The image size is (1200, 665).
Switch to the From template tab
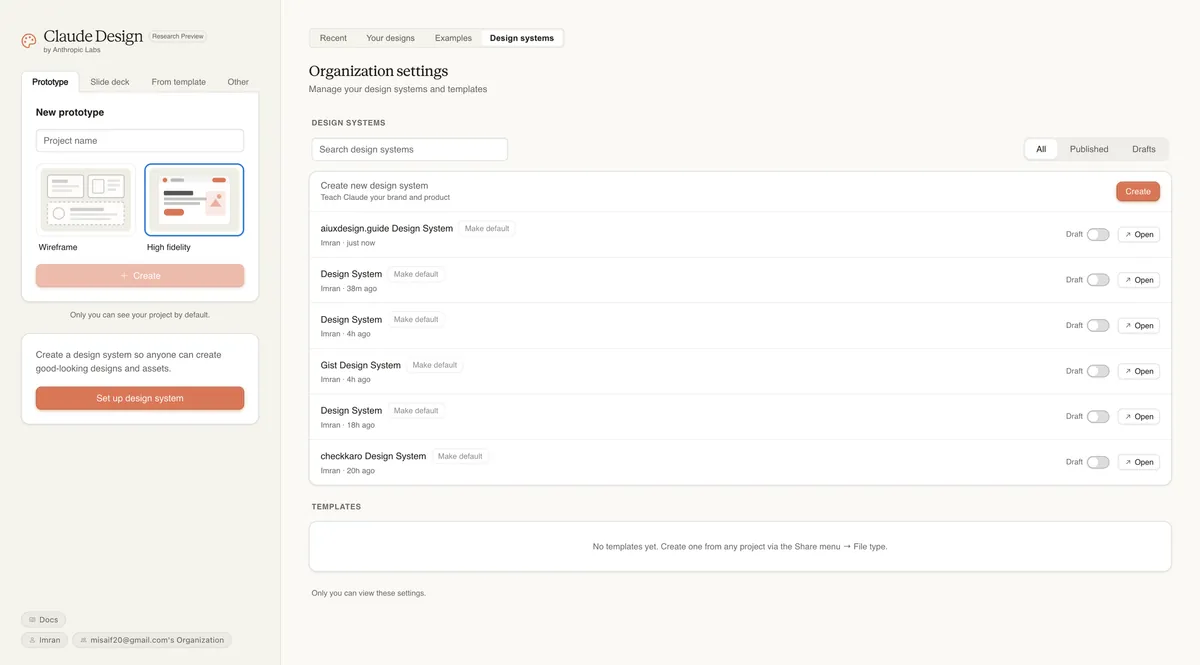point(178,82)
